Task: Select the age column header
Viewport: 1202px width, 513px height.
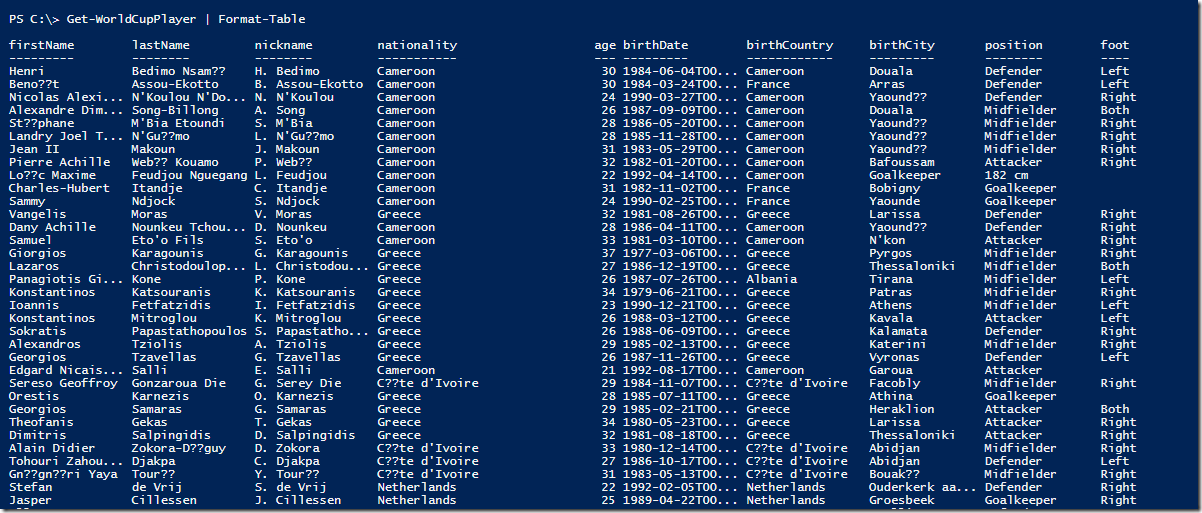Action: click(605, 45)
